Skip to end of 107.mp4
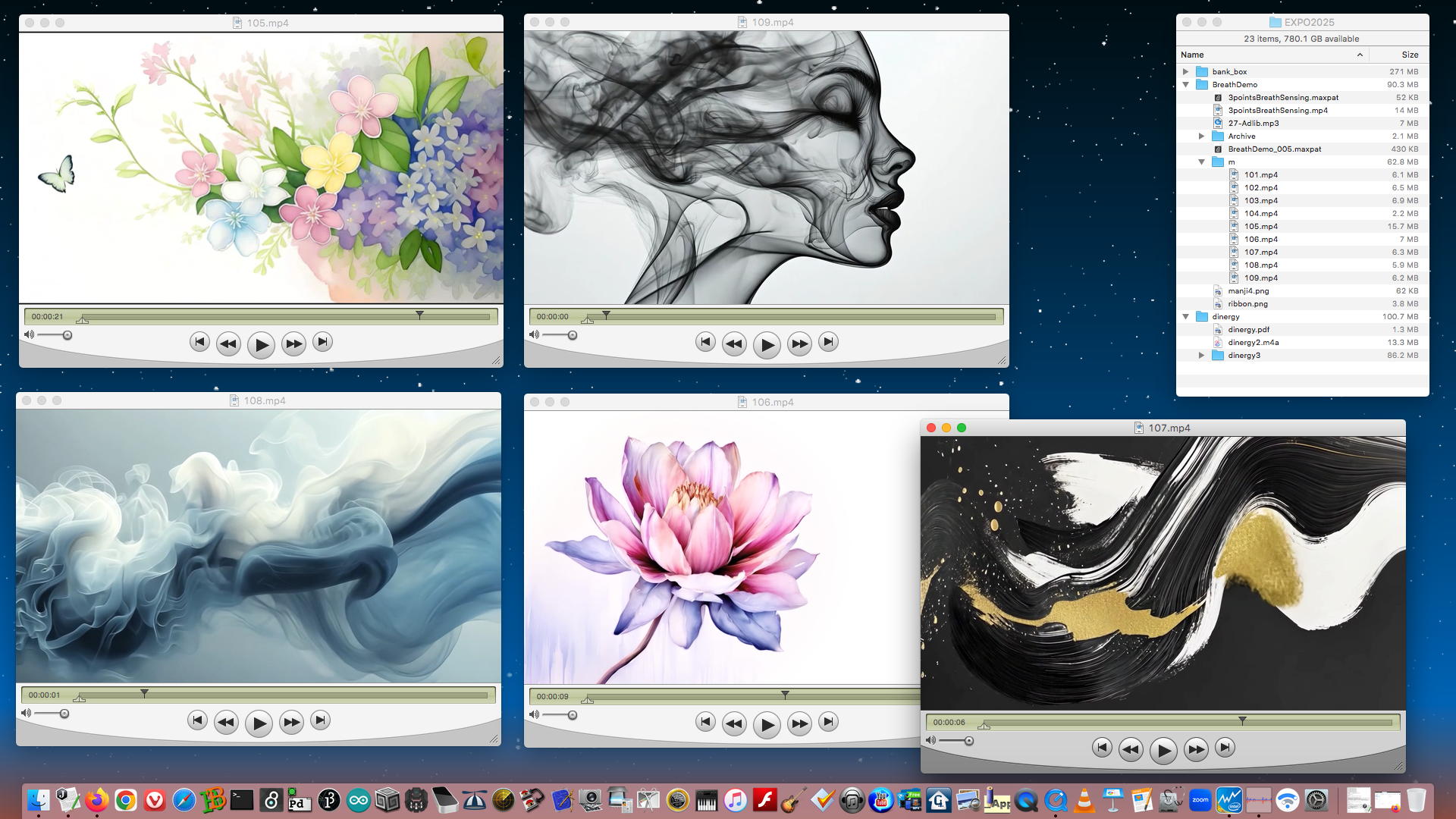This screenshot has height=819, width=1456. [x=1225, y=748]
